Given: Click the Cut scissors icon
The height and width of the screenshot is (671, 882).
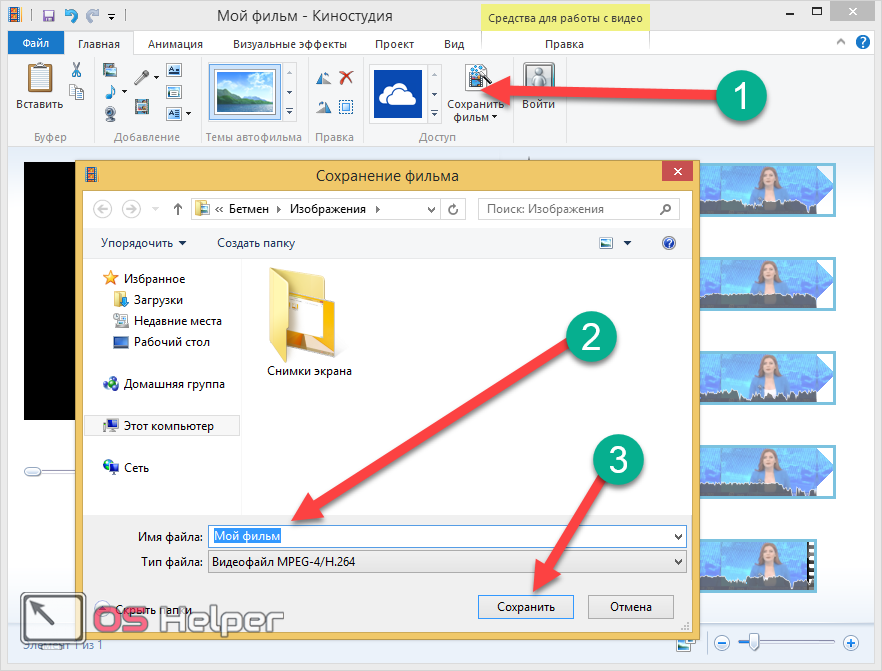Looking at the screenshot, I should (x=76, y=70).
